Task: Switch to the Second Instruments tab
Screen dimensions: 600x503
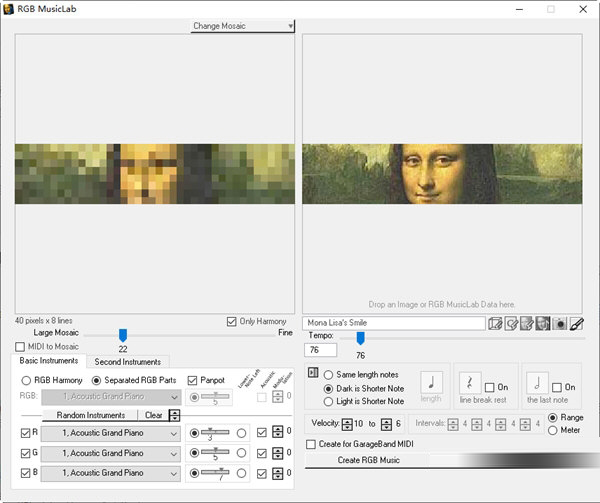Action: [127, 361]
